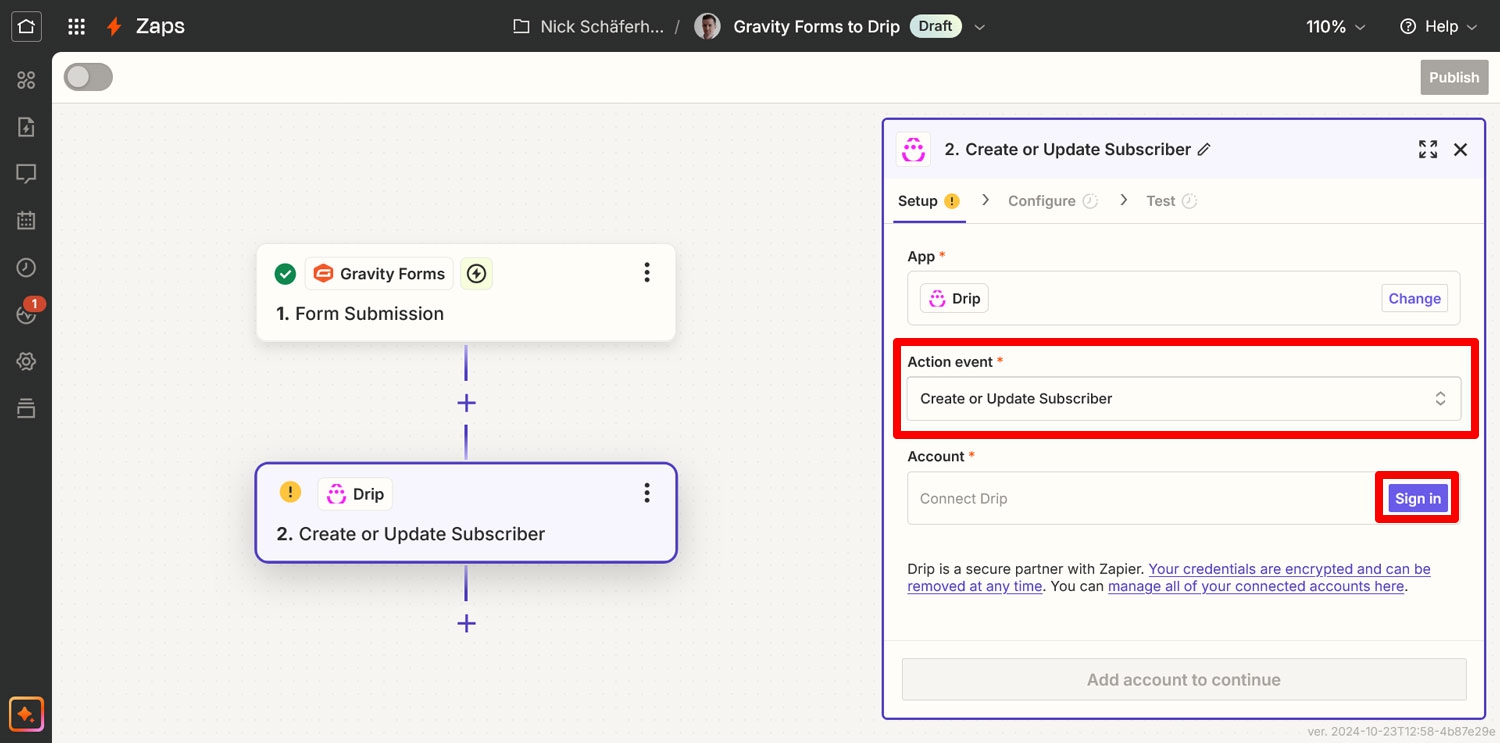Screen dimensions: 1500x743
Task: Open the 110% zoom level dropdown
Action: point(1335,27)
